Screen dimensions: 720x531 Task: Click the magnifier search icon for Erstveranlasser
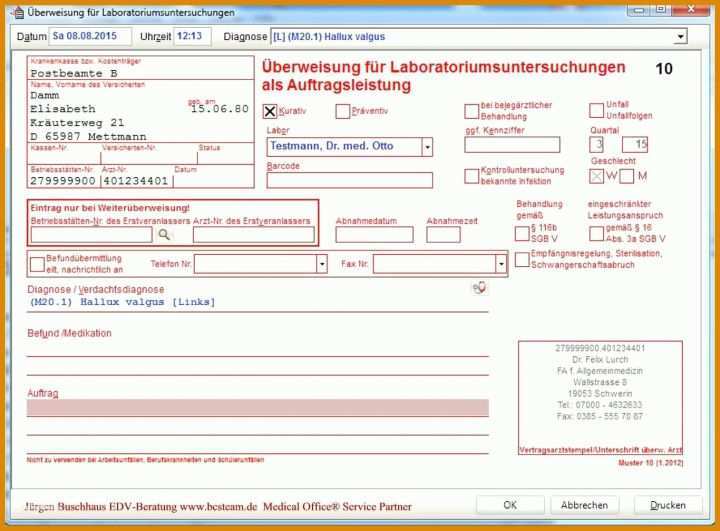pos(164,235)
